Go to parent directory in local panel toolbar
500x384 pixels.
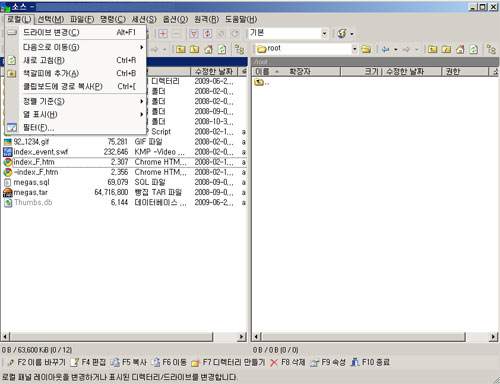[181, 50]
